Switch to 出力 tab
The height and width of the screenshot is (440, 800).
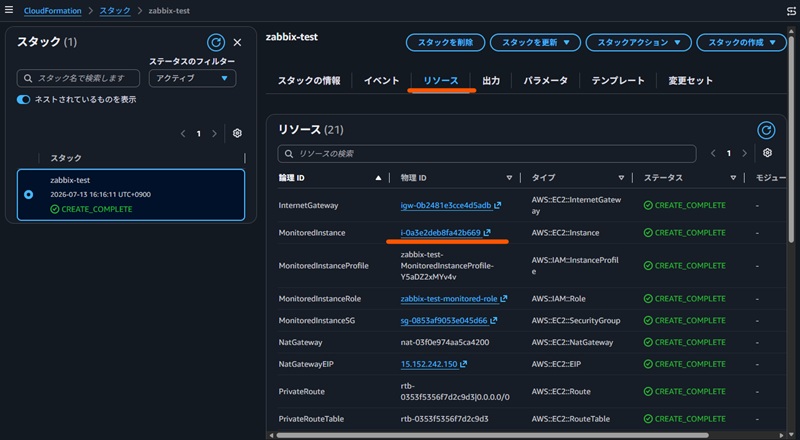(x=491, y=81)
